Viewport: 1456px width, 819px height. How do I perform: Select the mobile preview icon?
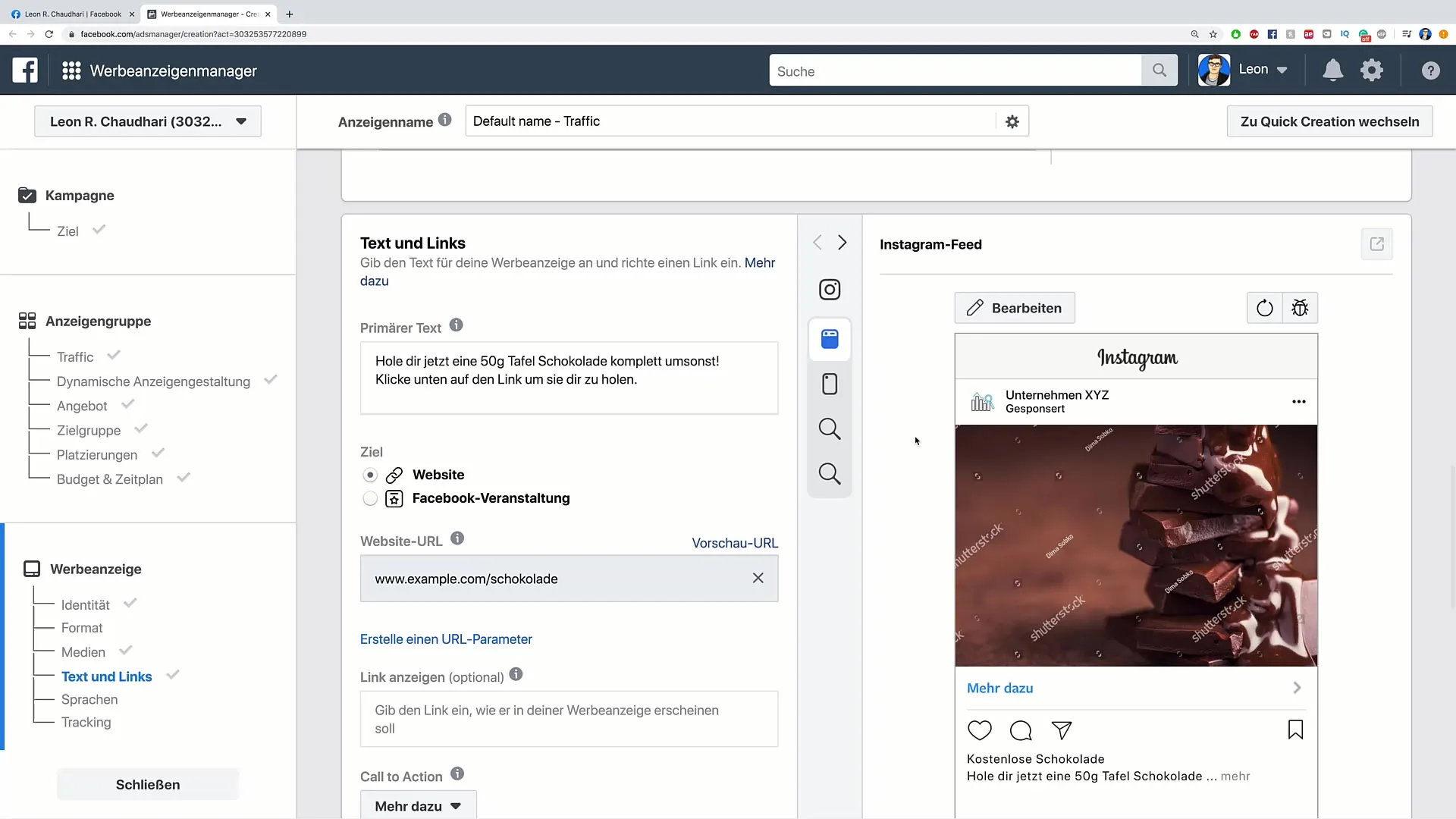(829, 384)
